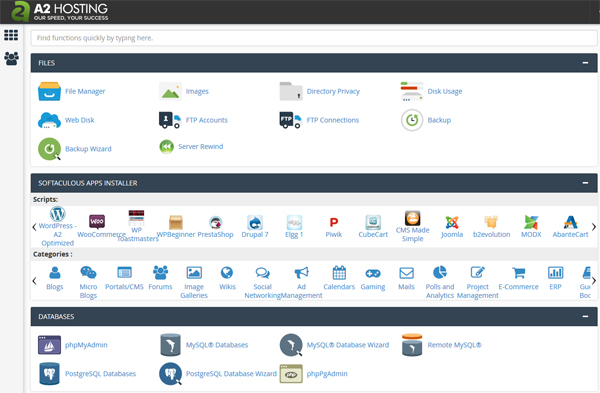This screenshot has height=393, width=600.
Task: Open the sidebar User Manager icon
Action: pos(11,59)
